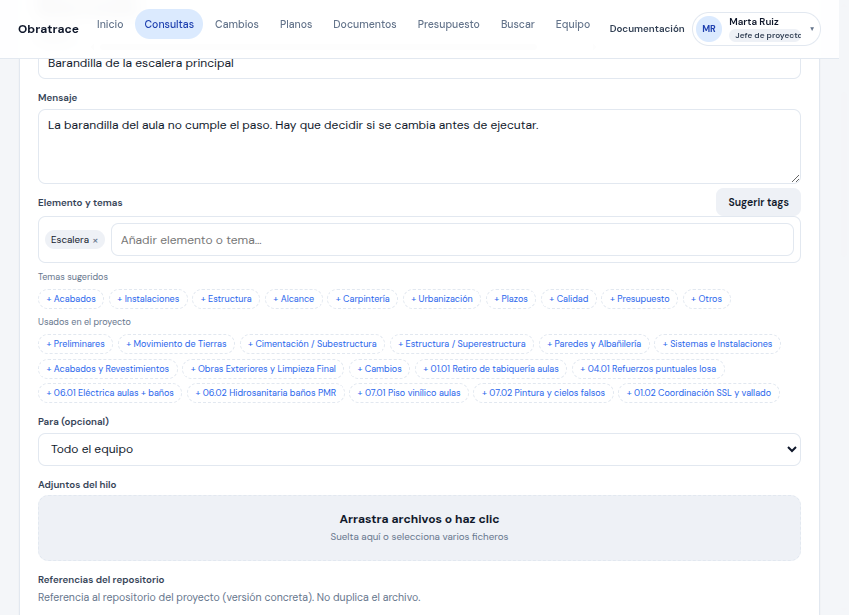Screen dimensions: 849x615
Task: Open the Presupuesto tab
Action: [448, 24]
